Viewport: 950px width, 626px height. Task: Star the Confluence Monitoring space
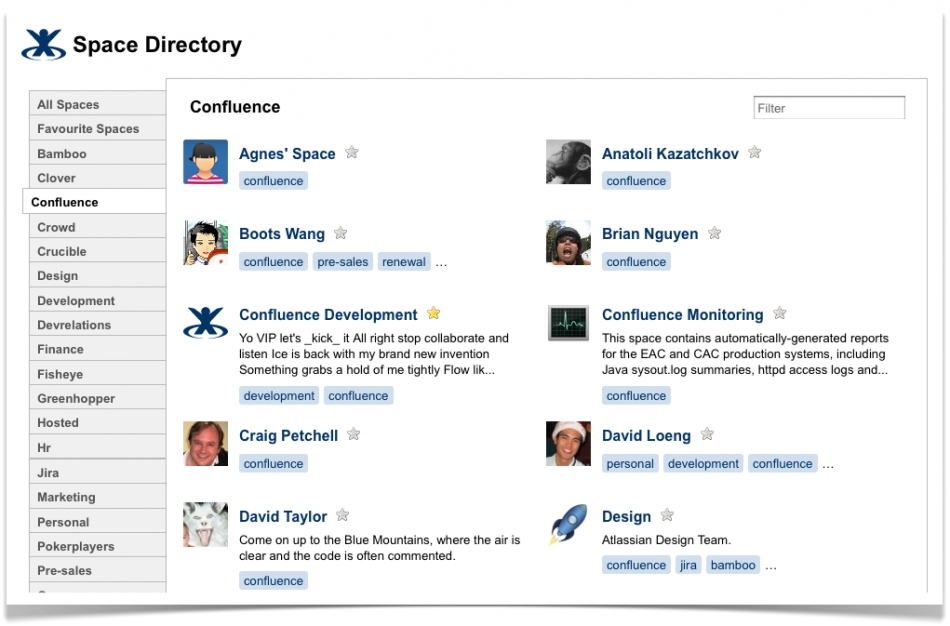click(779, 313)
